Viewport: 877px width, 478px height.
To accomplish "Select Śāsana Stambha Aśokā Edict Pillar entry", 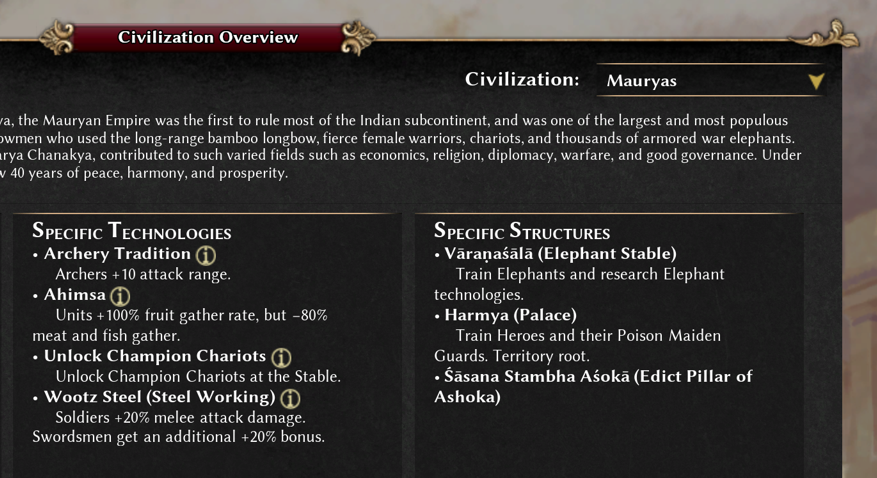I will coord(593,386).
